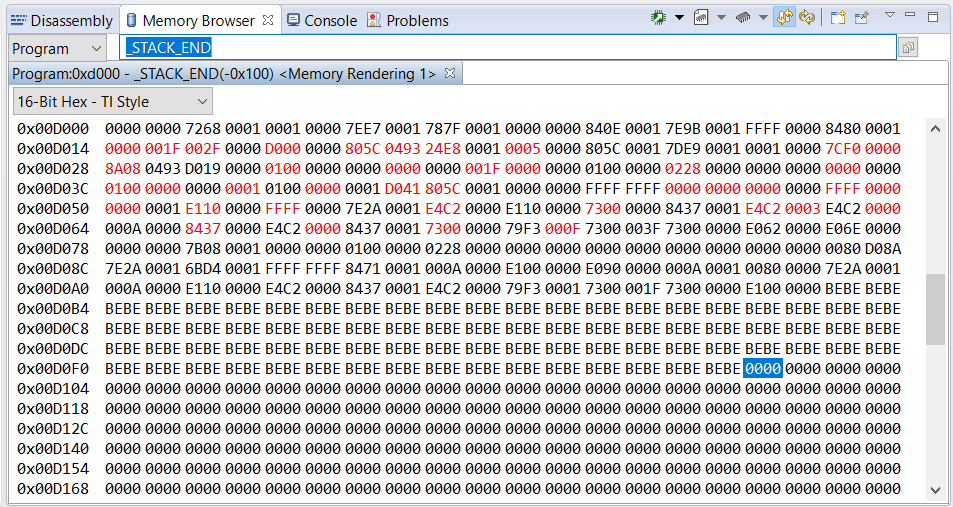This screenshot has height=507, width=953.
Task: Minimize the Memory Browser panel
Action: (910, 15)
